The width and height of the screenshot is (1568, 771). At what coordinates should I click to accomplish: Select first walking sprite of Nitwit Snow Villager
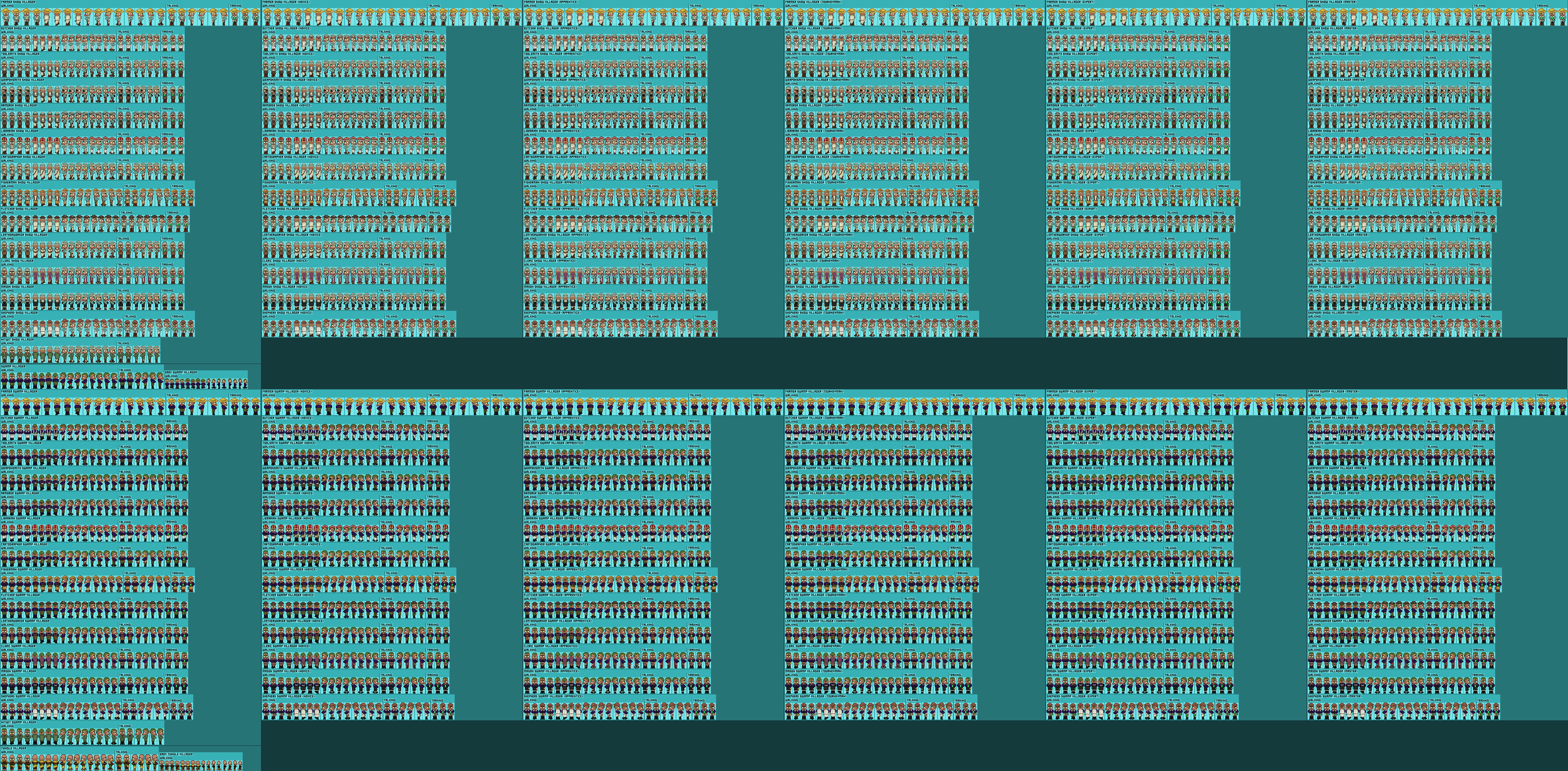tap(5, 354)
